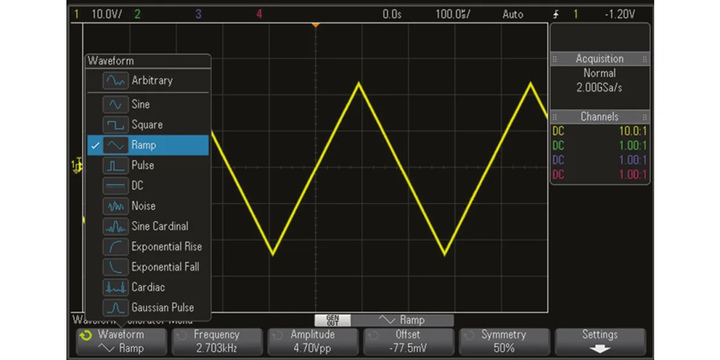The width and height of the screenshot is (720, 360).
Task: Select the Pulse waveform icon
Action: tap(115, 165)
